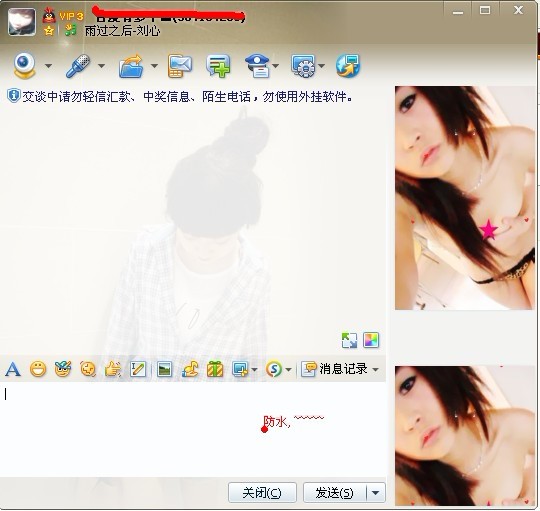Open the emoticon smiley picker
This screenshot has height=511, width=540.
38,369
